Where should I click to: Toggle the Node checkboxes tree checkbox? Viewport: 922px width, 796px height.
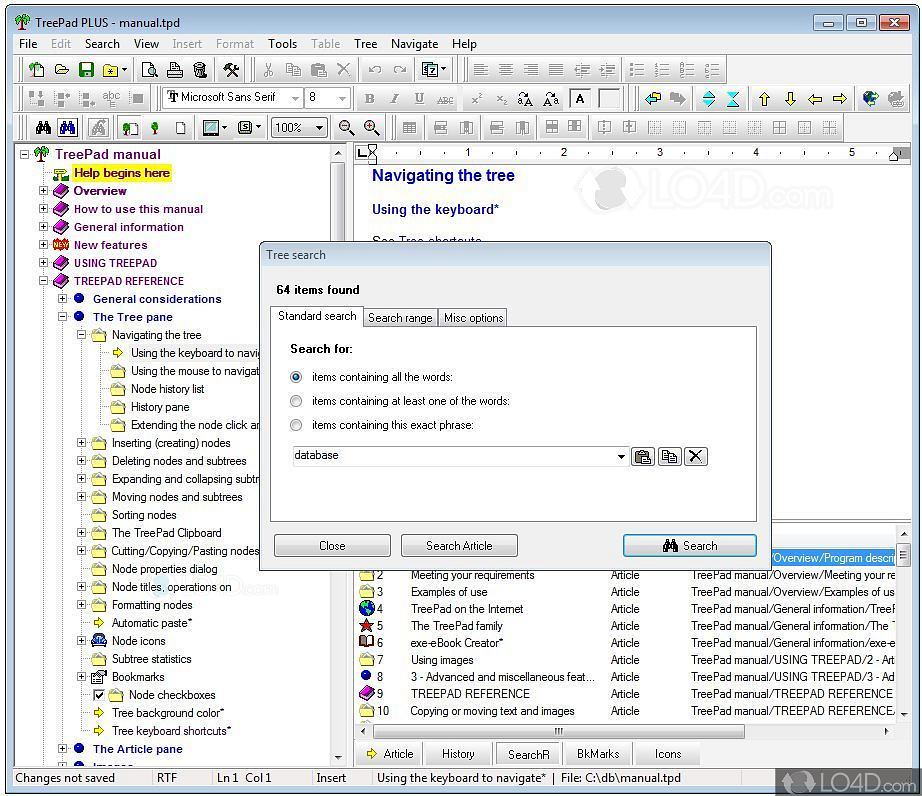pyautogui.click(x=99, y=695)
